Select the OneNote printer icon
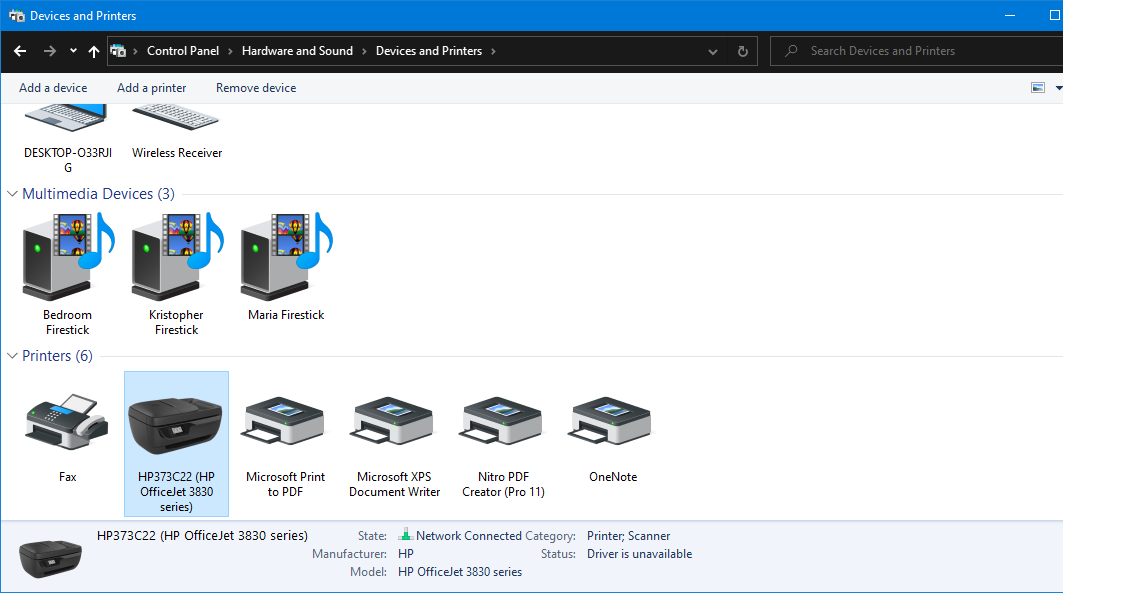 click(x=612, y=422)
